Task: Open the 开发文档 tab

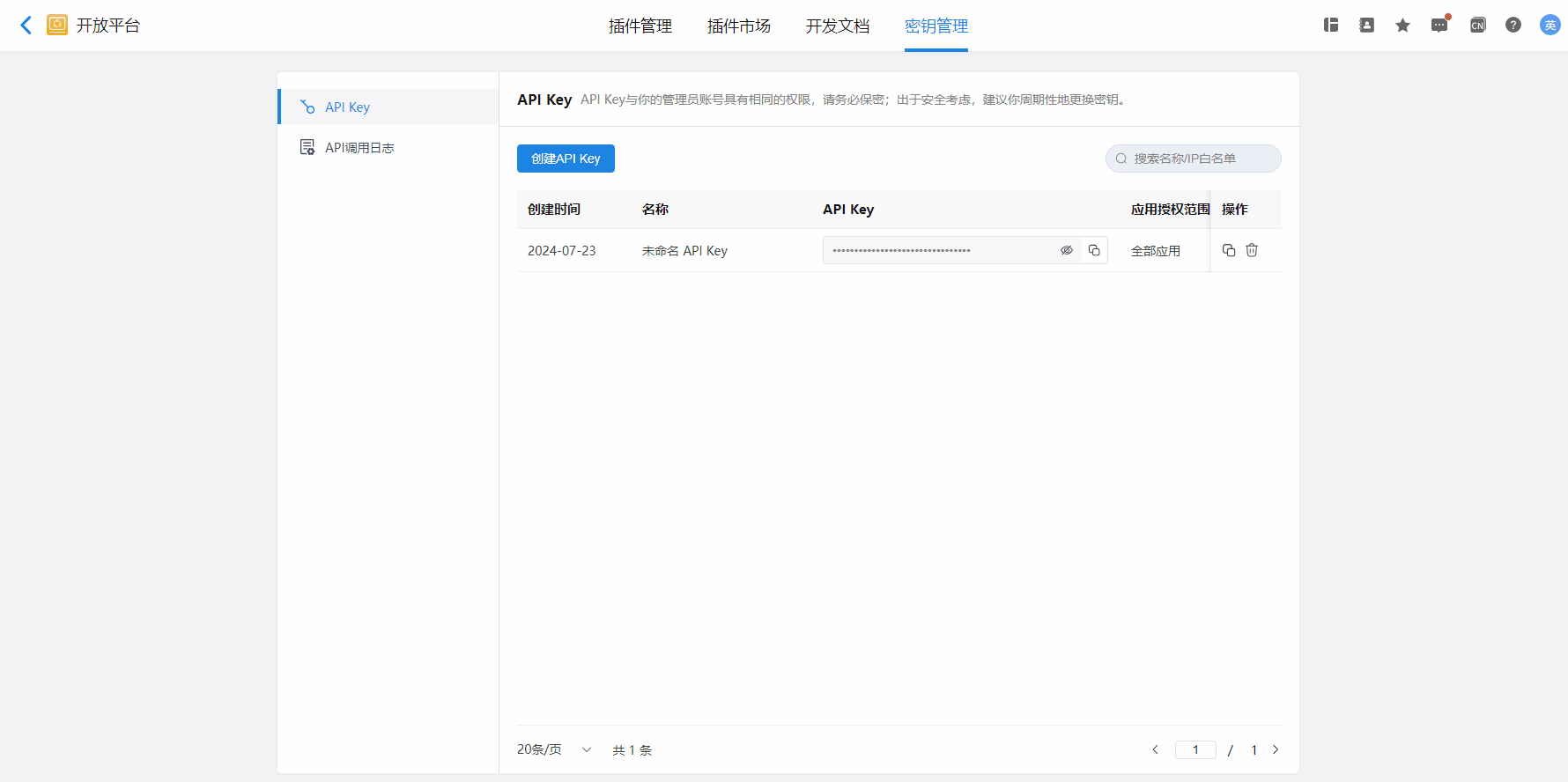Action: tap(838, 26)
